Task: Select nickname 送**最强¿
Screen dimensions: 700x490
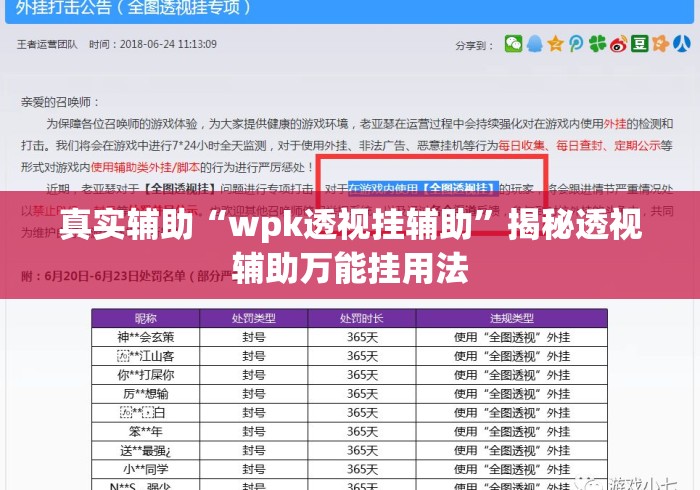Action: pyautogui.click(x=146, y=451)
